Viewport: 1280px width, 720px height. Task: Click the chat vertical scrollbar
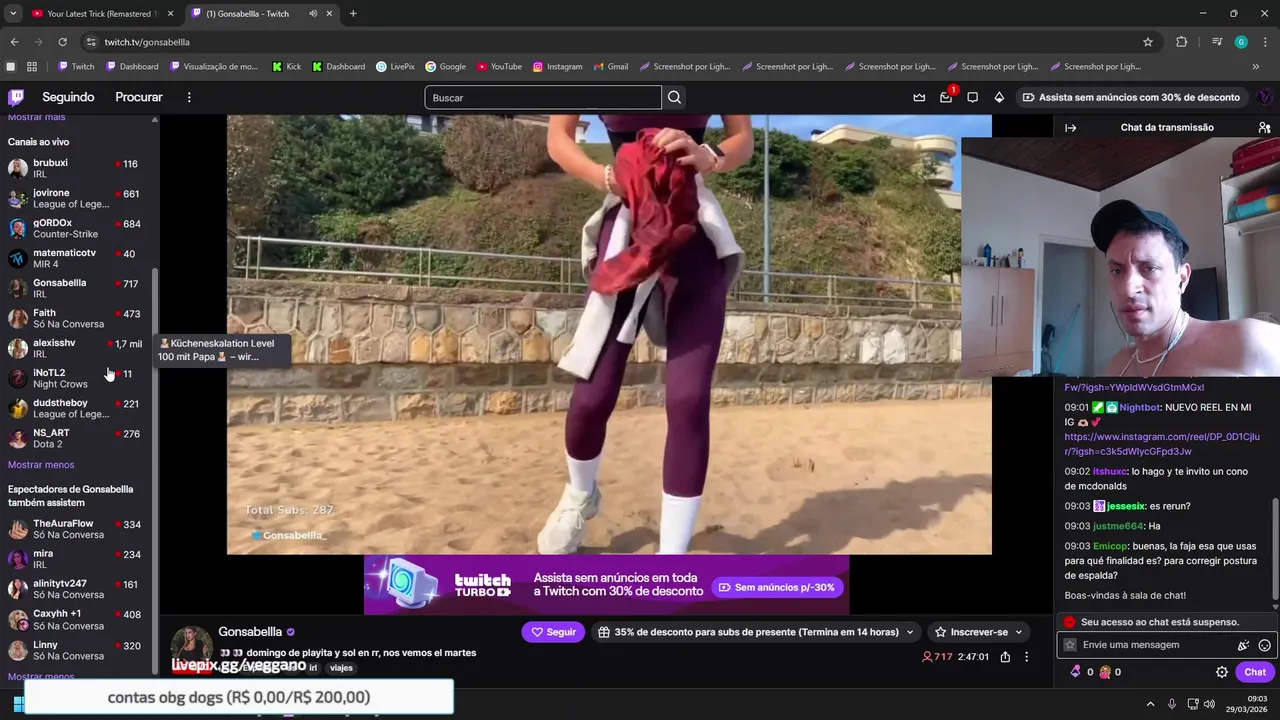1274,550
